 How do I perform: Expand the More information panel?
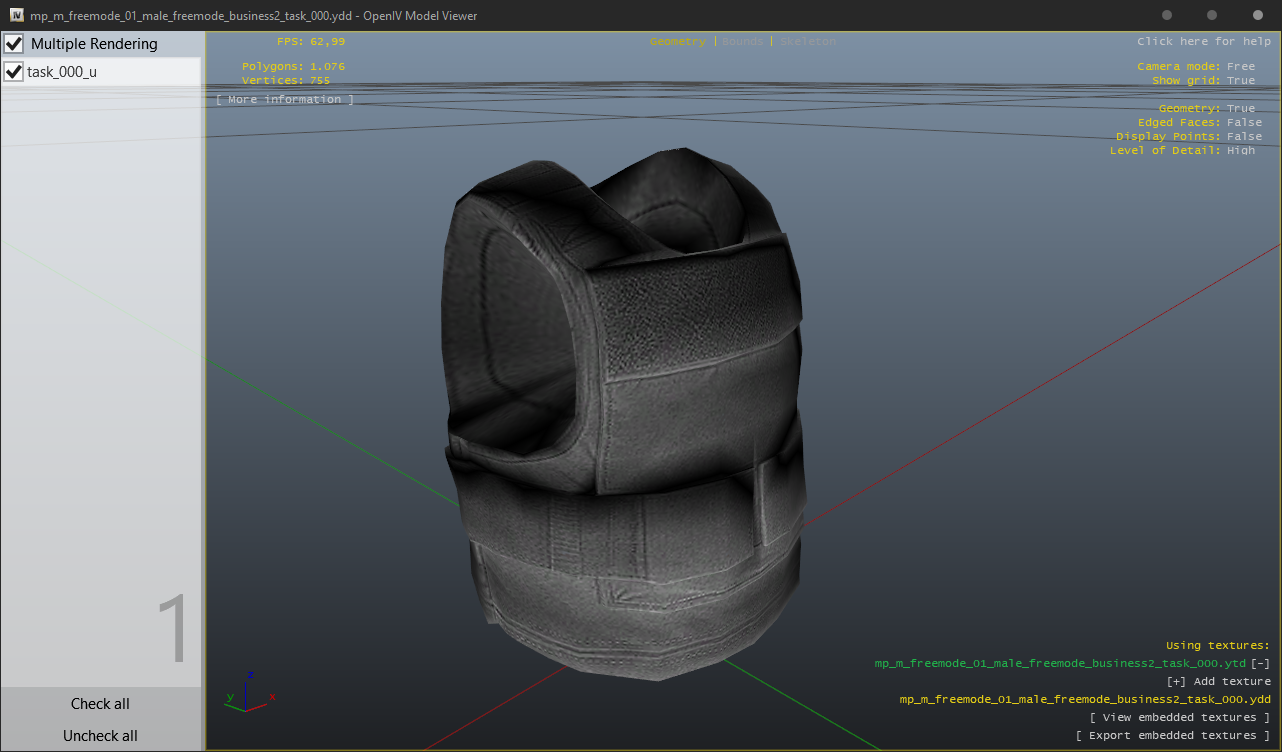(284, 99)
